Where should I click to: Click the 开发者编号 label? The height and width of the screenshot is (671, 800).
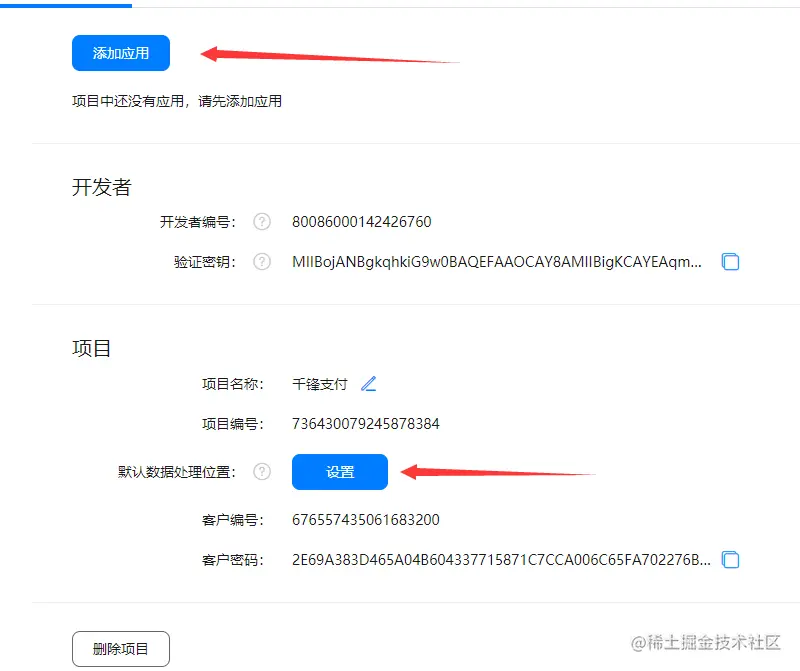pos(198,222)
